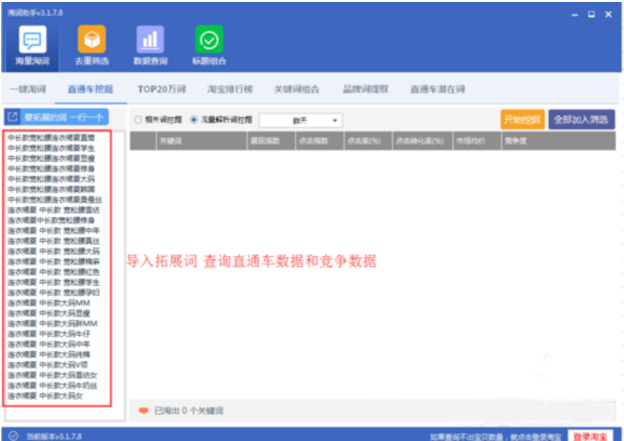The image size is (624, 441).
Task: Switch to the 直通车挖掘 tab
Action: click(90, 89)
